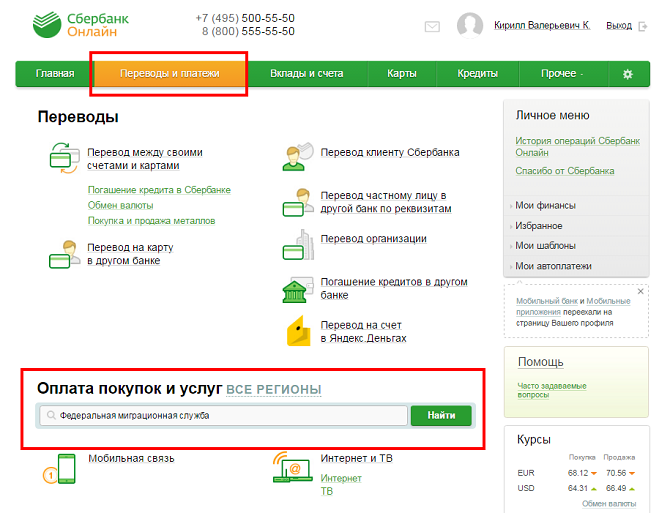670x513 pixels.
Task: Click the Yandex Money wallet icon
Action: tap(298, 331)
